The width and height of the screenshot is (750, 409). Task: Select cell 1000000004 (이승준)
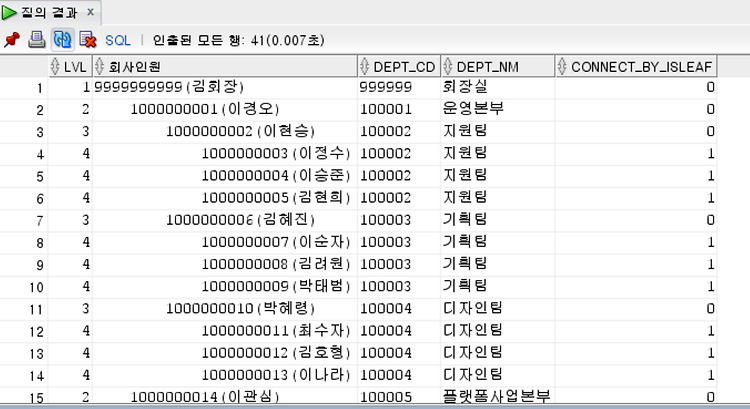225,176
